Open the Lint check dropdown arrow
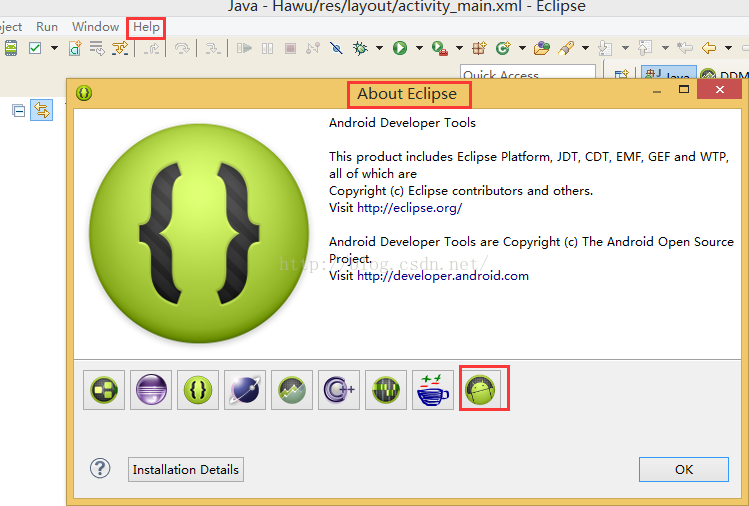This screenshot has width=749, height=506. click(x=54, y=48)
